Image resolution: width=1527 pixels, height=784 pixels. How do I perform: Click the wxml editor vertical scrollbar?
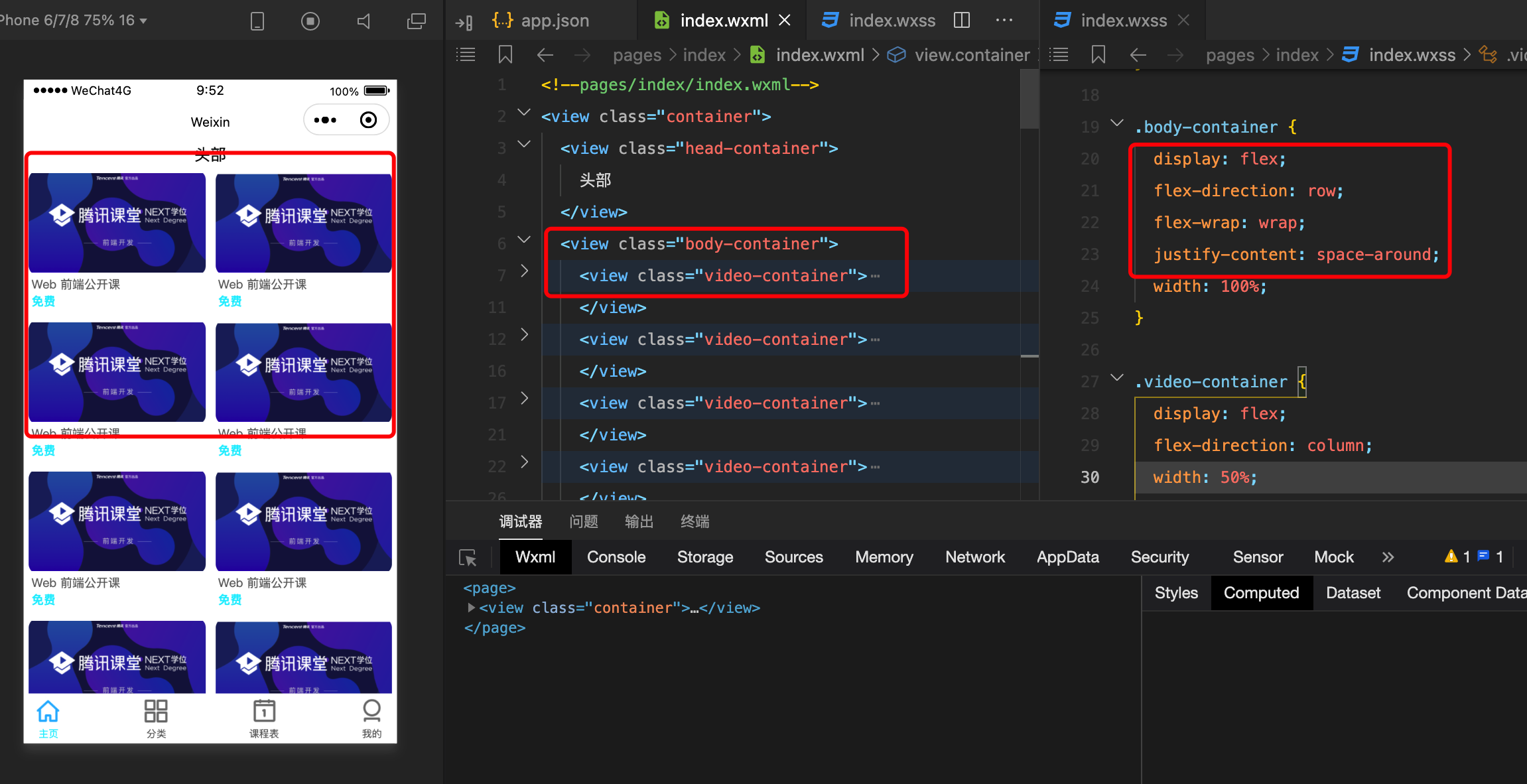pos(1029,98)
